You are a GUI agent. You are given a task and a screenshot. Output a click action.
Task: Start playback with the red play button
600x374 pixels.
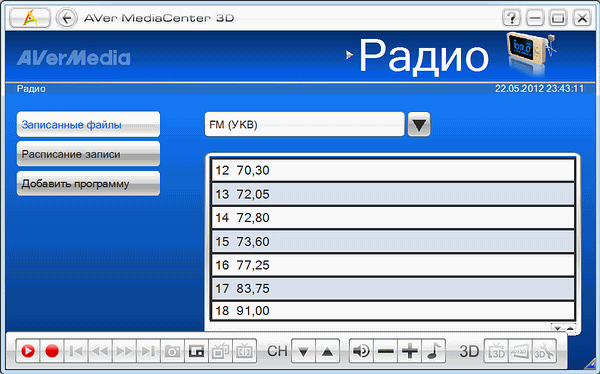(28, 351)
